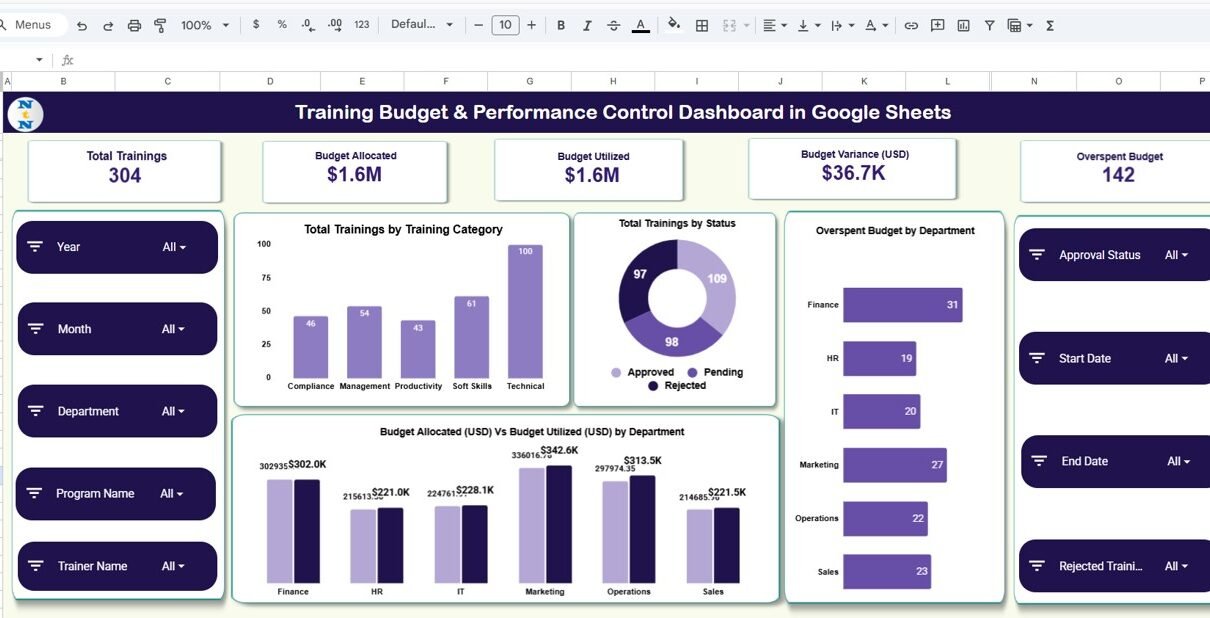
Task: Open the borders tool
Action: [x=702, y=25]
